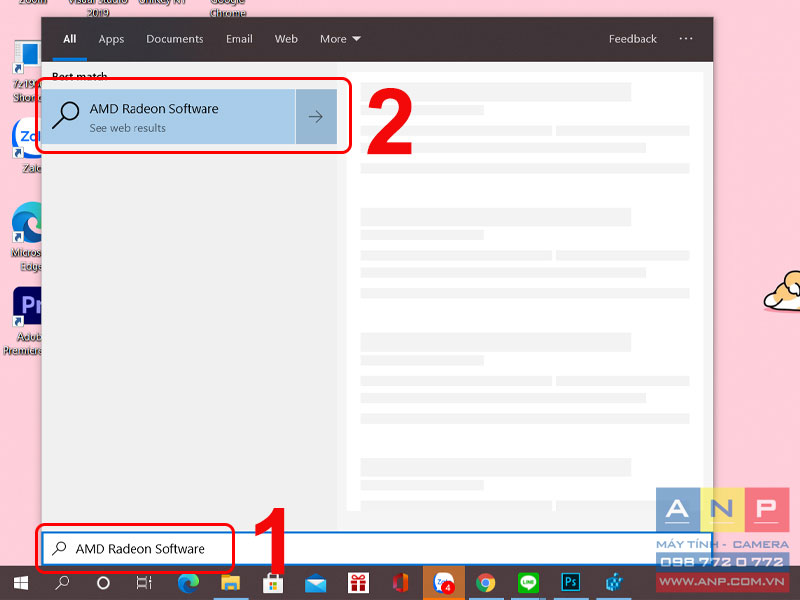Open the Feedback link in search panel
Image resolution: width=800 pixels, height=600 pixels.
633,39
